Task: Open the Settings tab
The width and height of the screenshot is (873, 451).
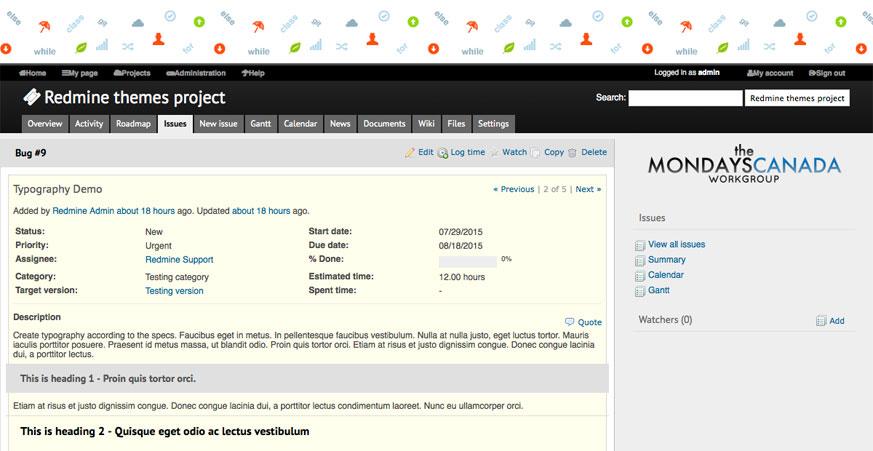Action: (493, 124)
